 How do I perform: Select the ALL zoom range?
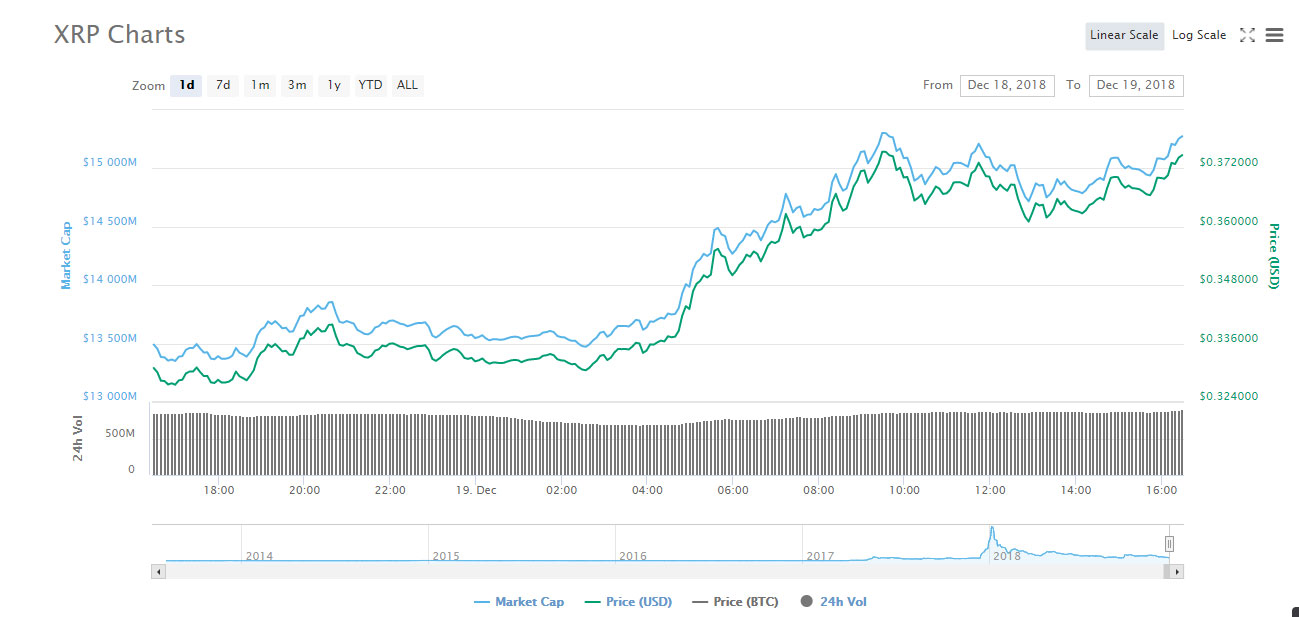pos(407,85)
